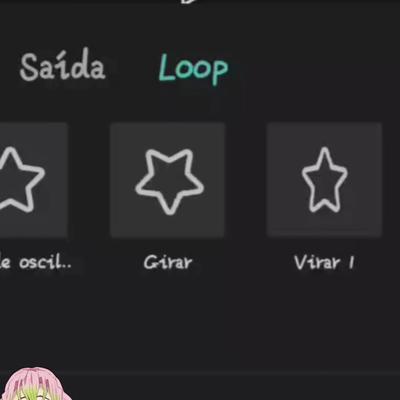Activate the gray Saída heading

pyautogui.click(x=62, y=65)
